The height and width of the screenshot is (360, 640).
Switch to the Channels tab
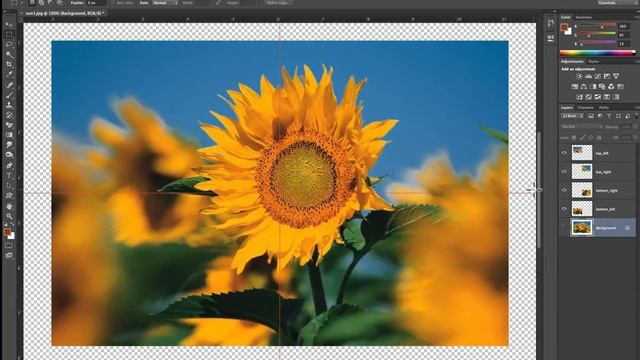click(585, 107)
